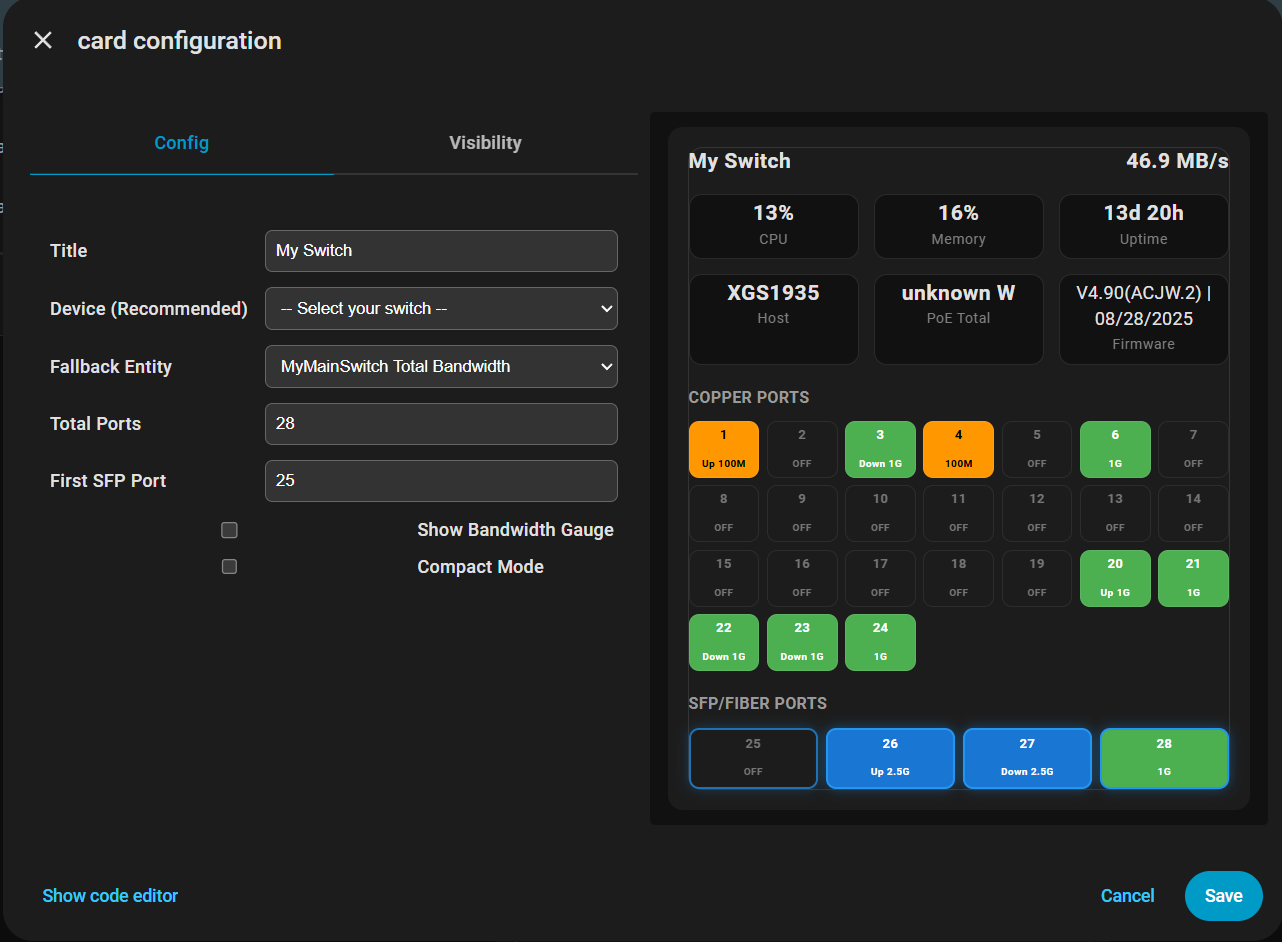Switch to the Visibility tab
Viewport: 1282px width, 942px height.
(x=485, y=143)
